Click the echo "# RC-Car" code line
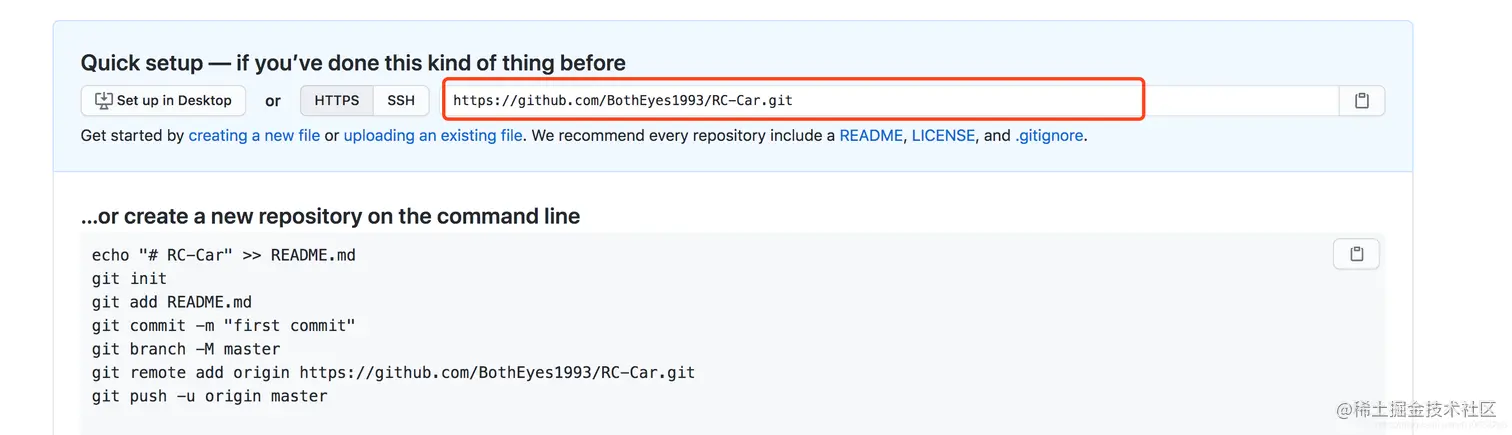The width and height of the screenshot is (1512, 435). [x=224, y=255]
